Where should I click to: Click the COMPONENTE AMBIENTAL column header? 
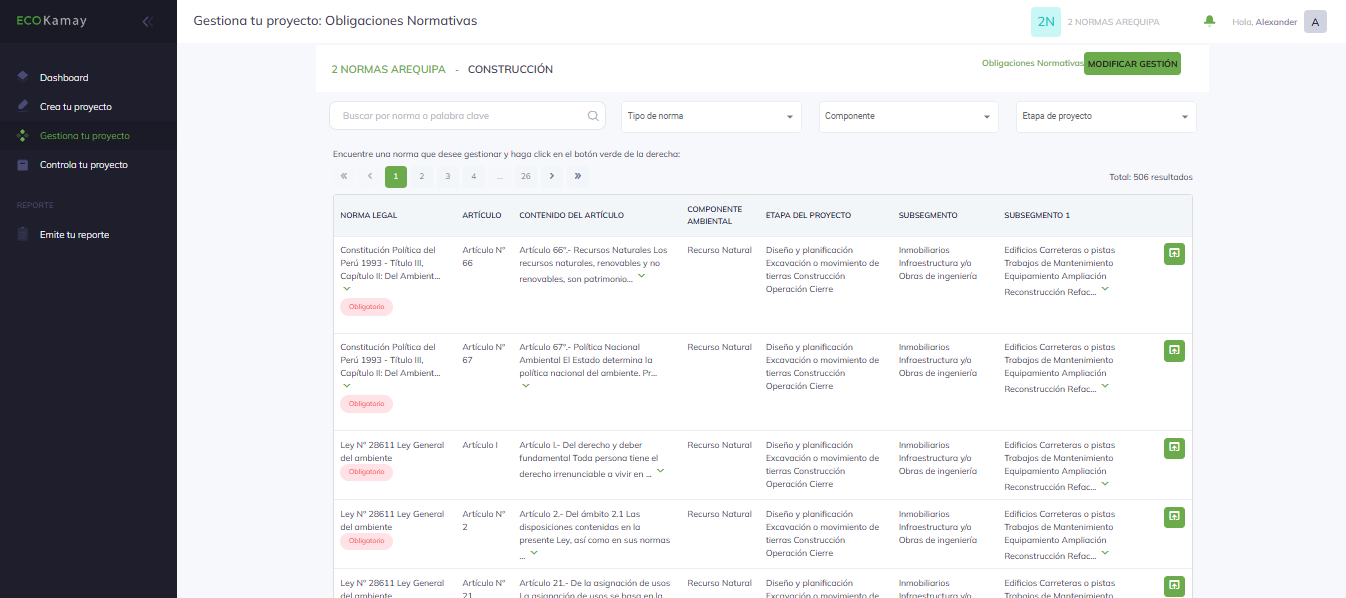pyautogui.click(x=715, y=215)
